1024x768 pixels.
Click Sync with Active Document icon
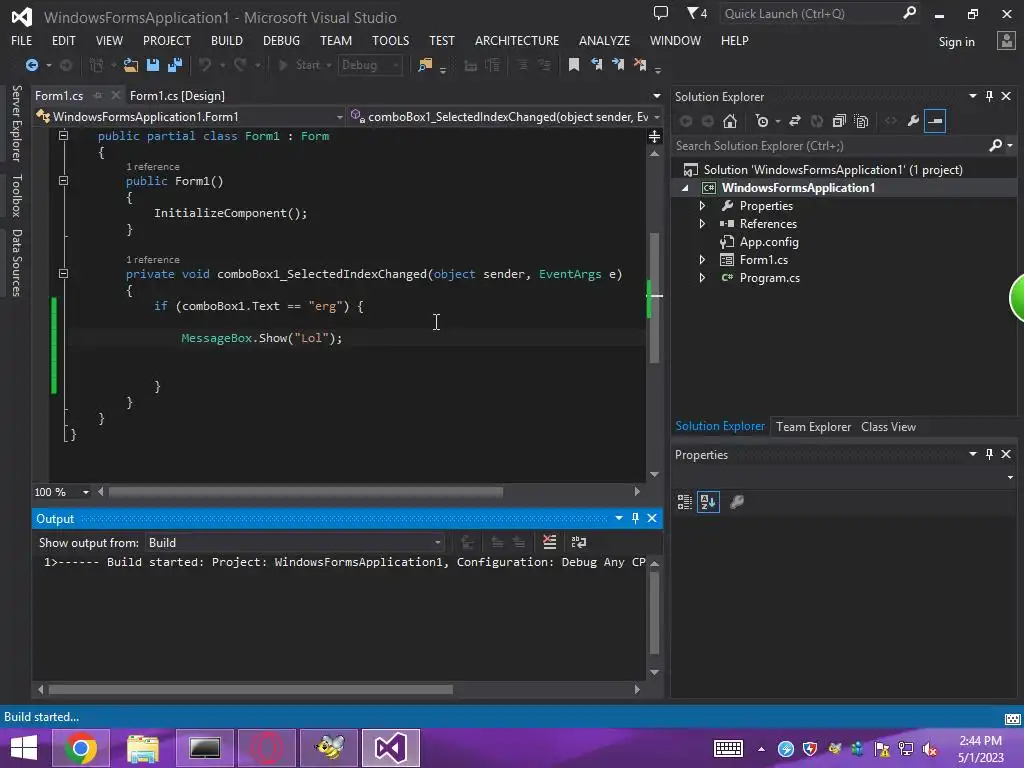795,121
